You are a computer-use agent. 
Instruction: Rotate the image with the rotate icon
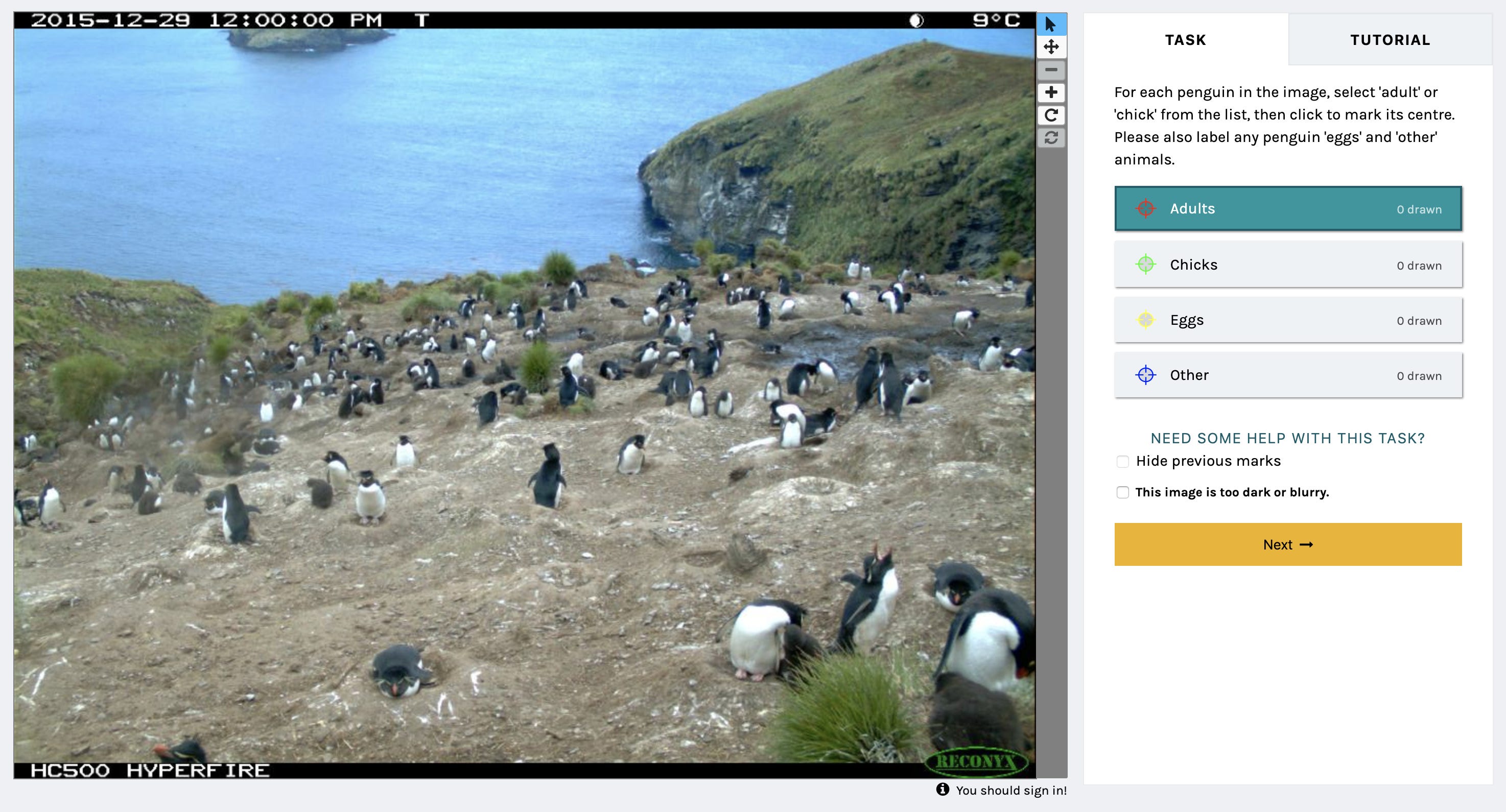coord(1051,115)
